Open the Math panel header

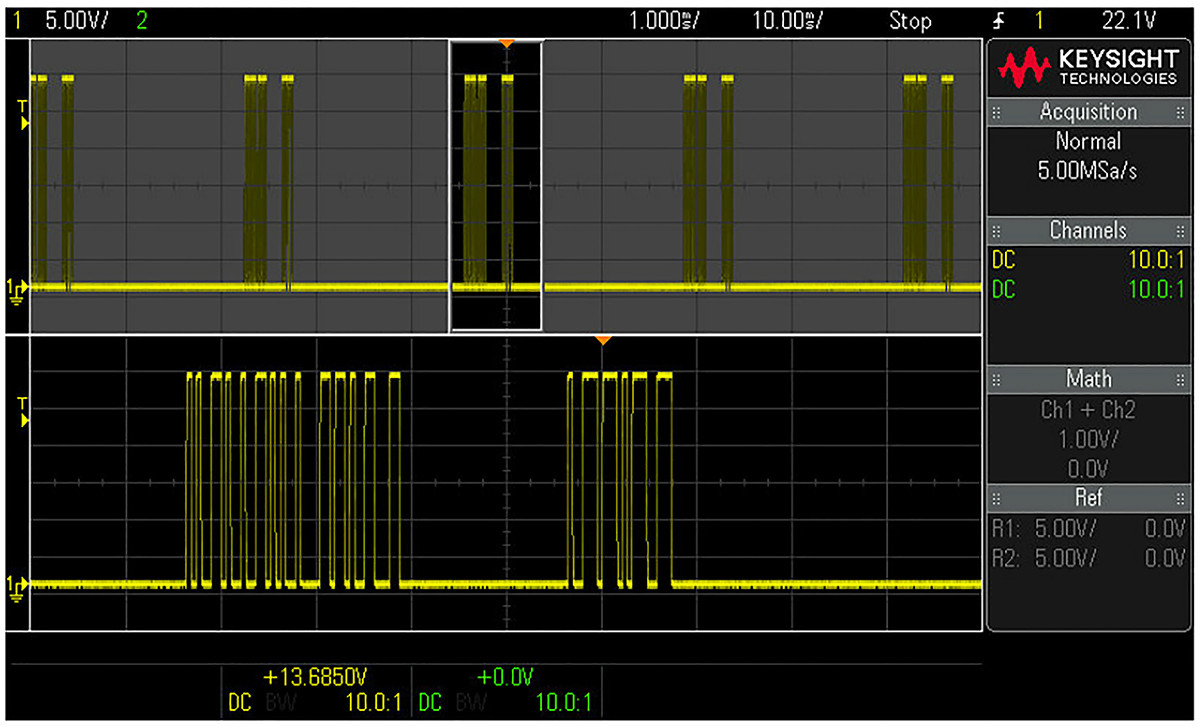(x=1088, y=379)
